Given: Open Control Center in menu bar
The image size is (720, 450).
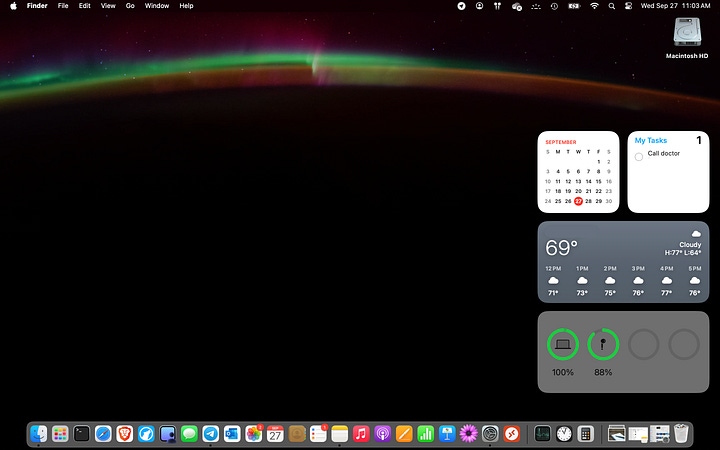Looking at the screenshot, I should [x=629, y=6].
